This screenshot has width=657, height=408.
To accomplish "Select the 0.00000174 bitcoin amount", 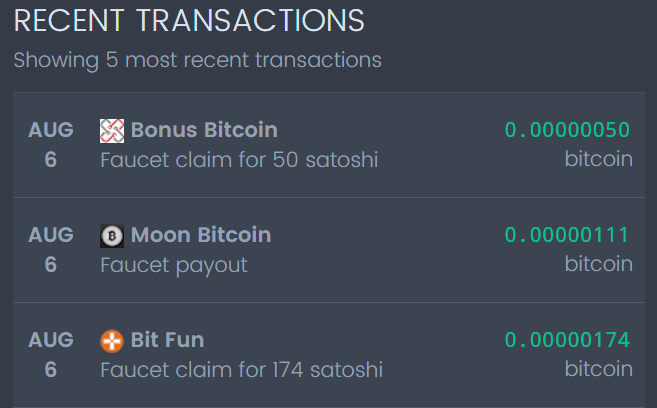I will click(567, 340).
